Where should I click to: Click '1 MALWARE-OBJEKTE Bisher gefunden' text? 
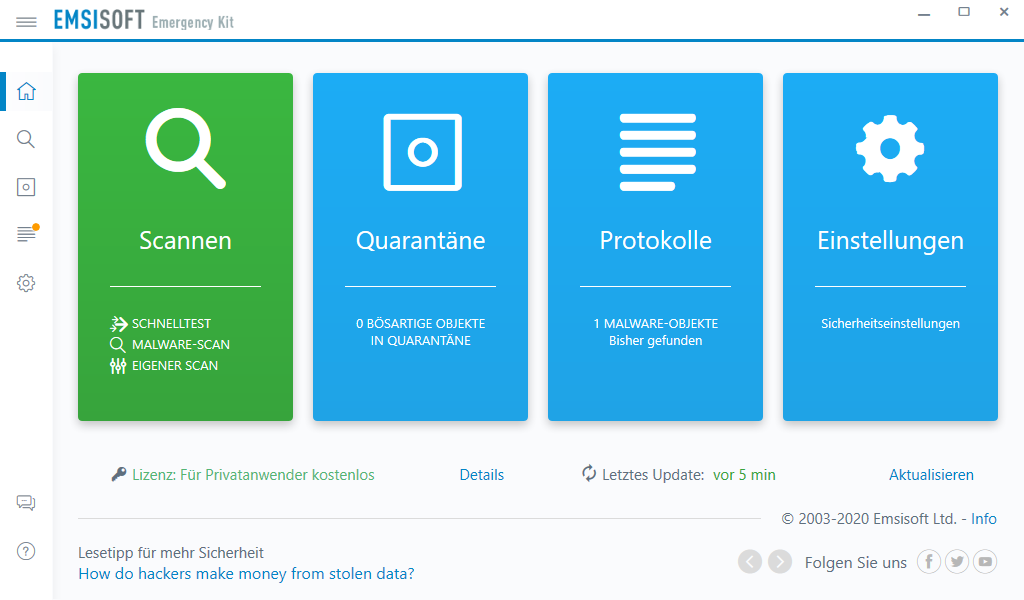tap(656, 332)
